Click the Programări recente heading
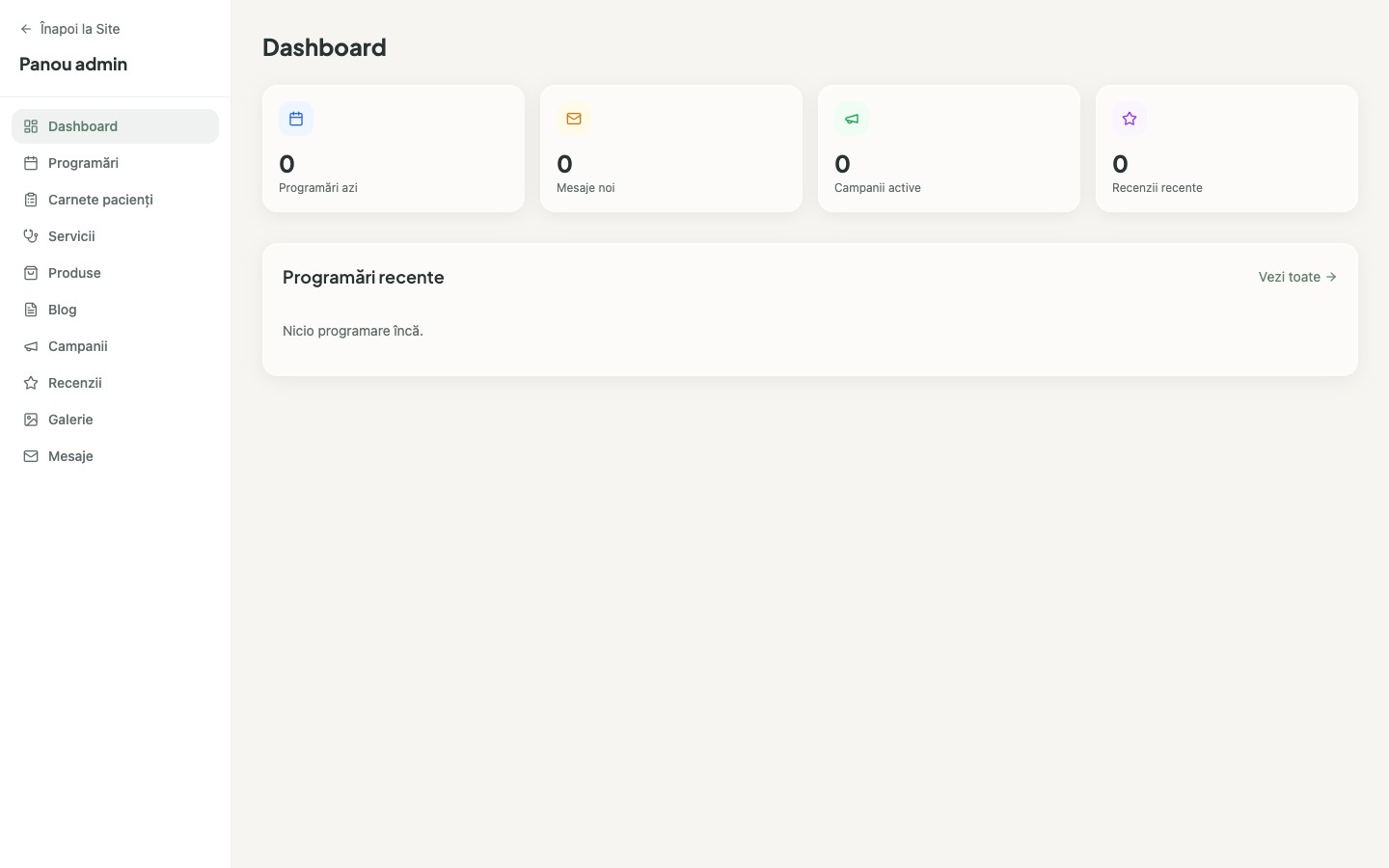The width and height of the screenshot is (1389, 868). (364, 277)
